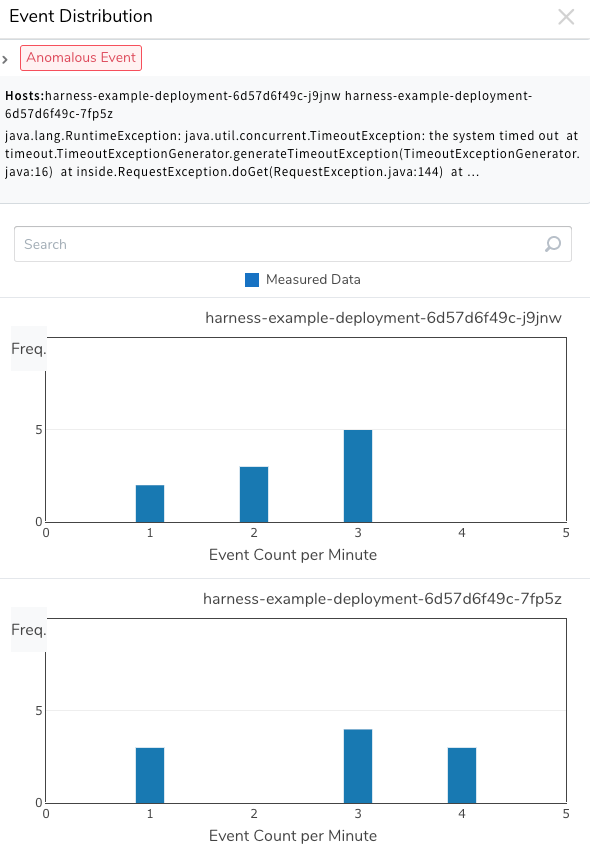This screenshot has height=853, width=590.
Task: Focus the Search input field
Action: pos(293,244)
